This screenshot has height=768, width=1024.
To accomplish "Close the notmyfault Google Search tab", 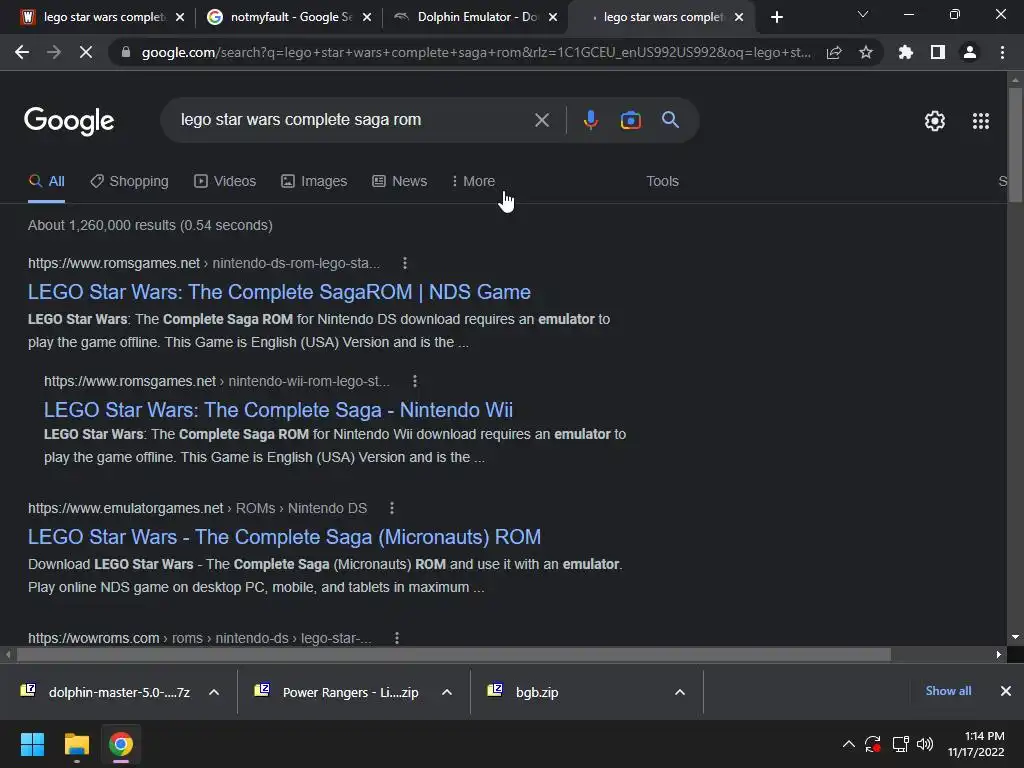I will pyautogui.click(x=367, y=17).
